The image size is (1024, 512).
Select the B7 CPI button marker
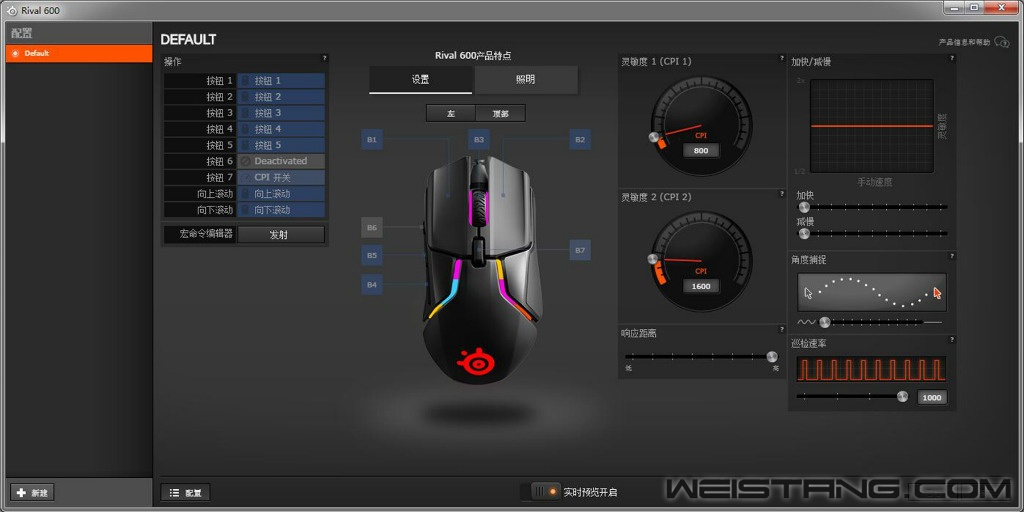(580, 249)
